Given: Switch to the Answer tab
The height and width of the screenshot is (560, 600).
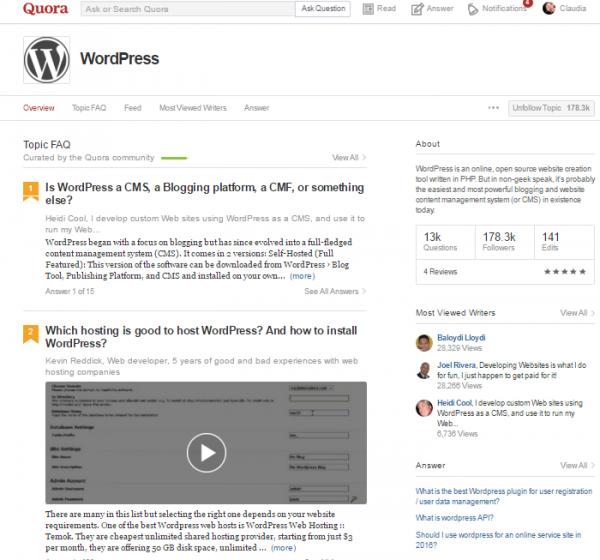Looking at the screenshot, I should [256, 108].
